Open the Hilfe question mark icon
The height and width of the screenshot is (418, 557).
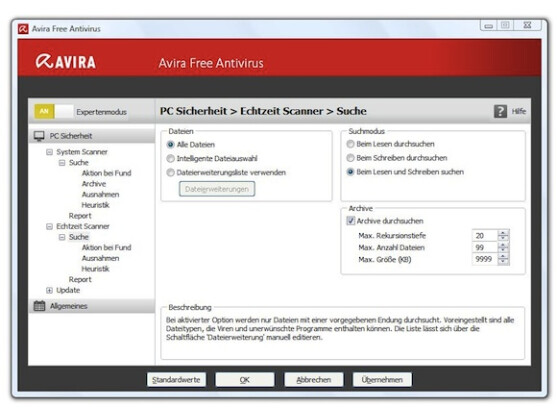500,112
